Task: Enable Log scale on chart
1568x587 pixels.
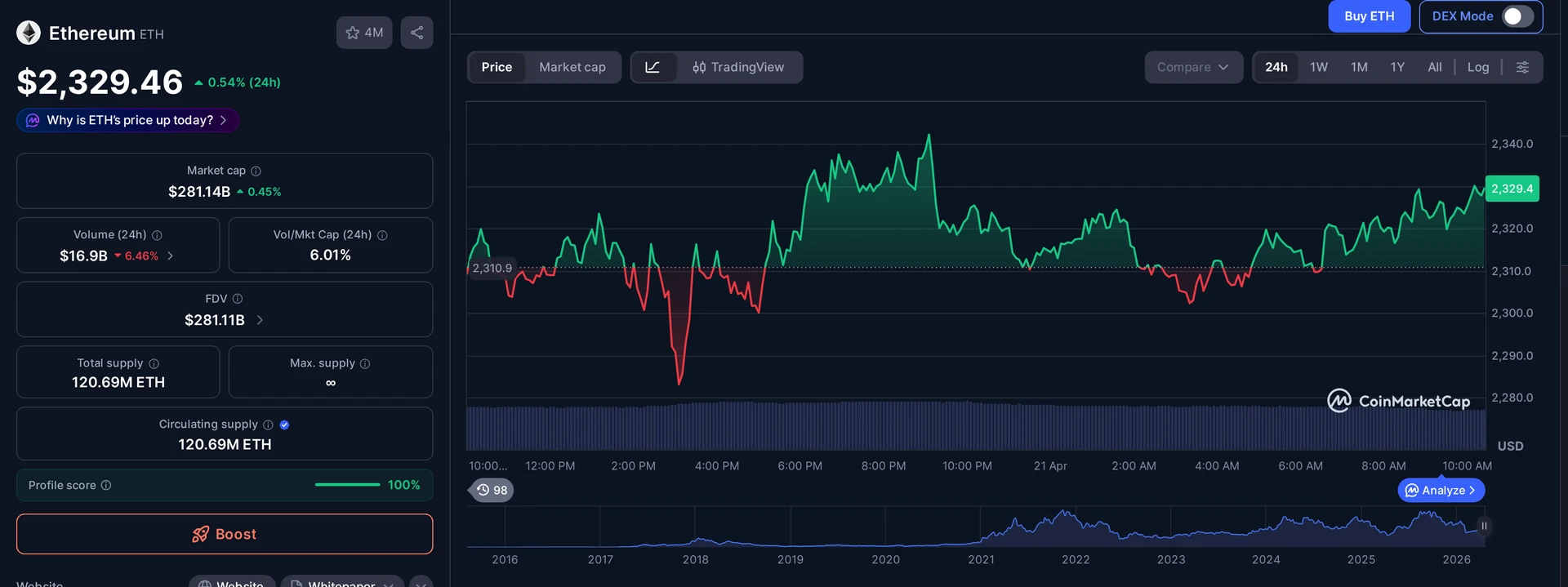Action: [1478, 67]
